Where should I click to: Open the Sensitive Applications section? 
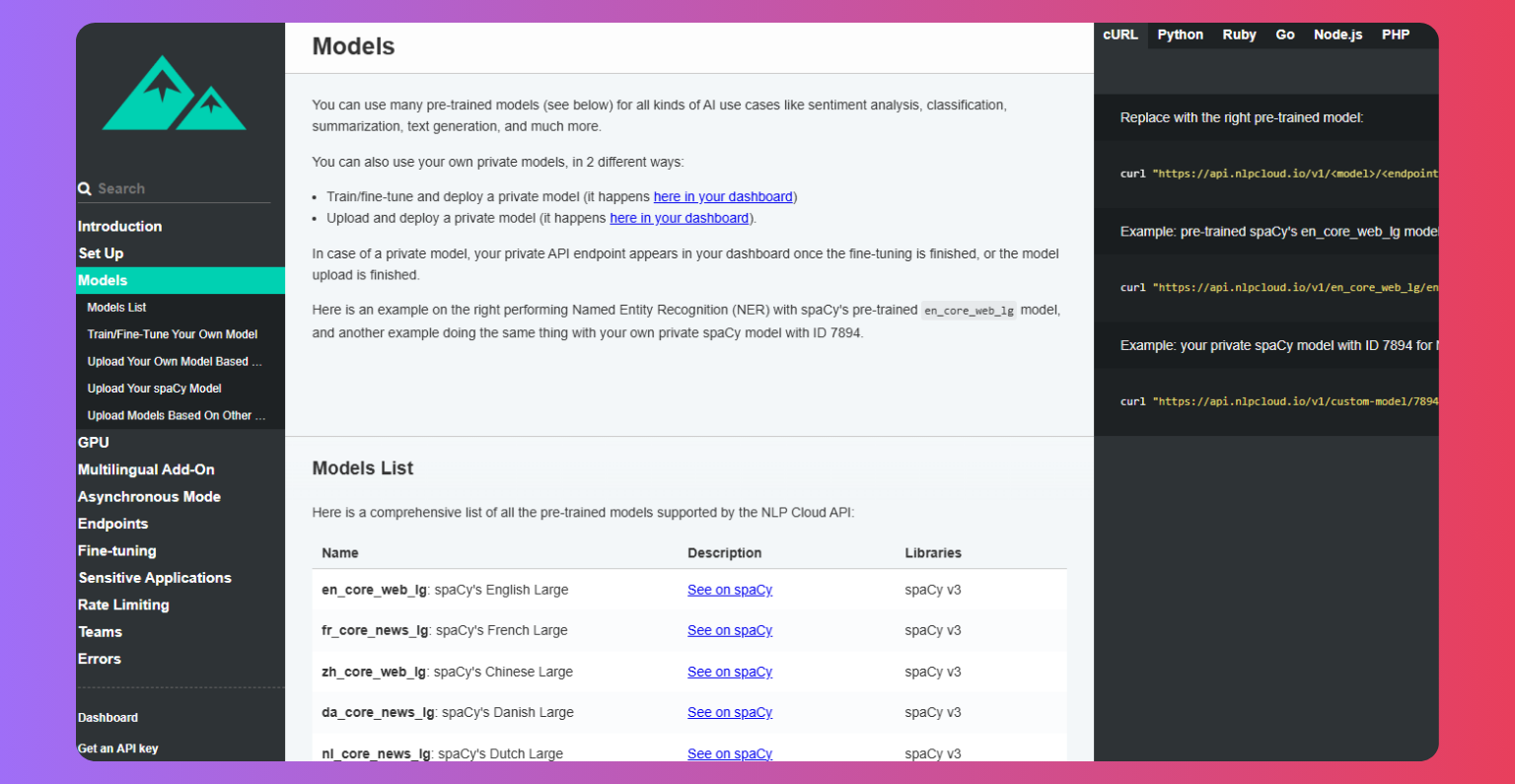coord(154,578)
